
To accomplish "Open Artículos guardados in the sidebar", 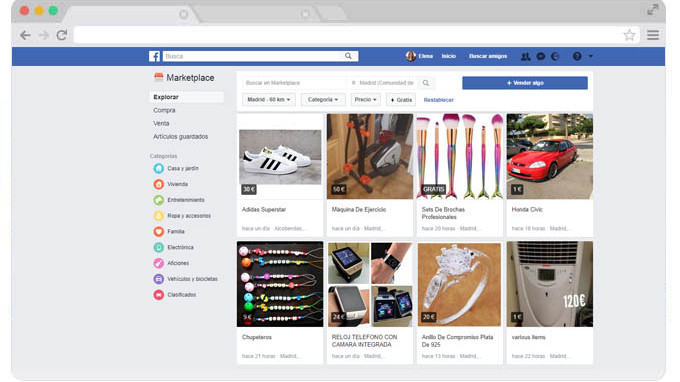I will (180, 137).
